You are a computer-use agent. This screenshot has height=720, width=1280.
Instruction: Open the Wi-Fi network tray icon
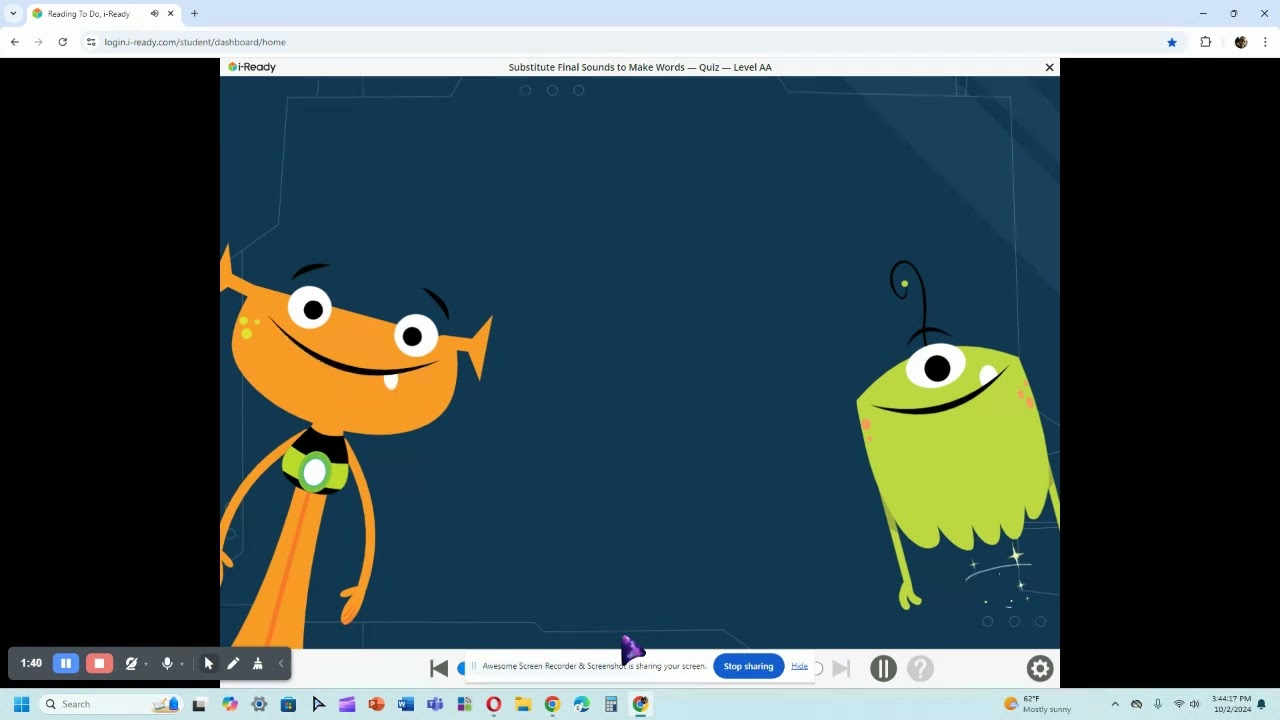point(1179,704)
